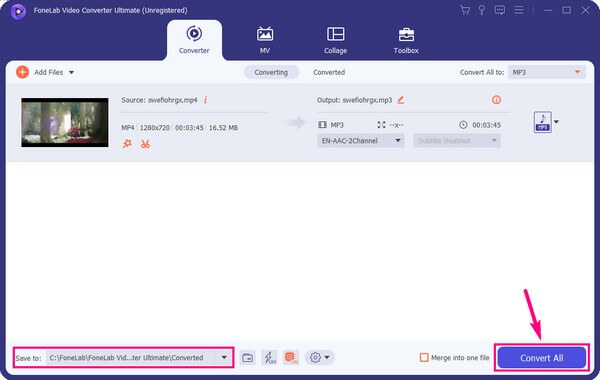Image resolution: width=600 pixels, height=380 pixels.
Task: Minimize the FoneLab window
Action: pos(548,10)
